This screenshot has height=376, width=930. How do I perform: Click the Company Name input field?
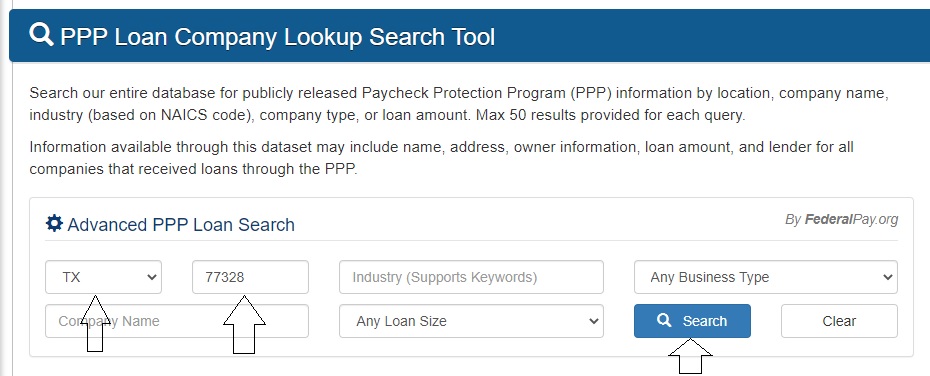[177, 321]
